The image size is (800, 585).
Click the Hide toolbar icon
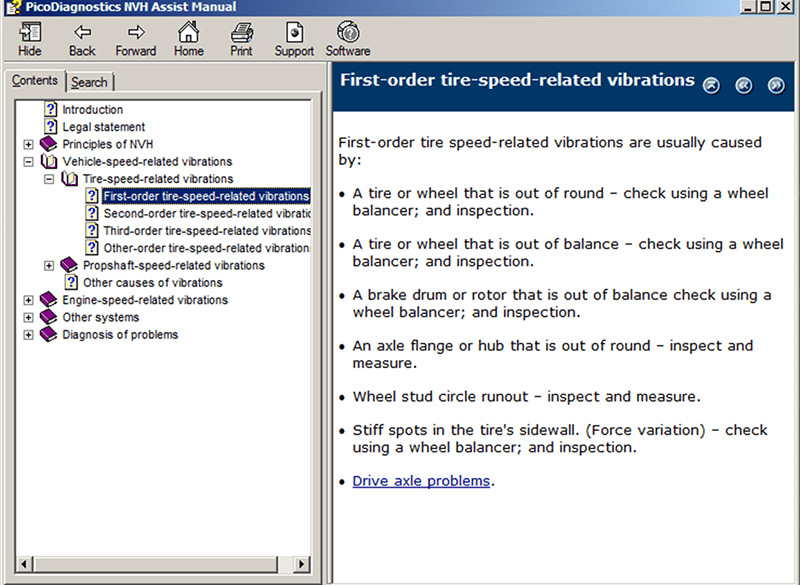pyautogui.click(x=30, y=39)
